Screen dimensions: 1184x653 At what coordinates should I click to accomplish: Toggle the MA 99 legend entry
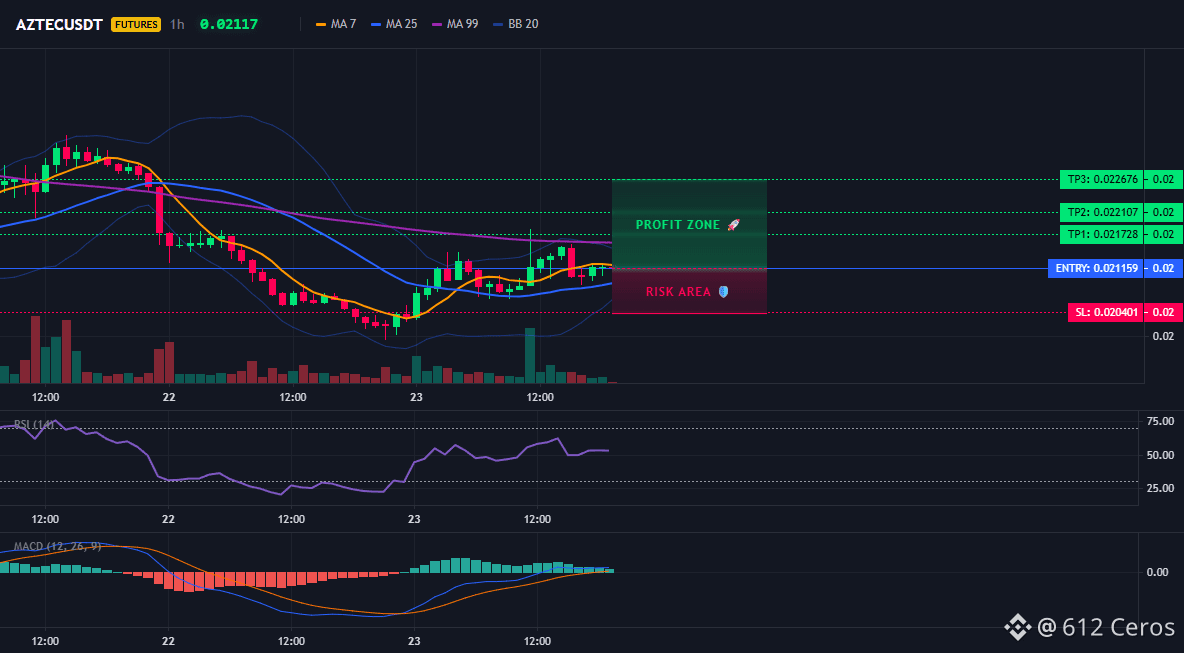point(455,24)
